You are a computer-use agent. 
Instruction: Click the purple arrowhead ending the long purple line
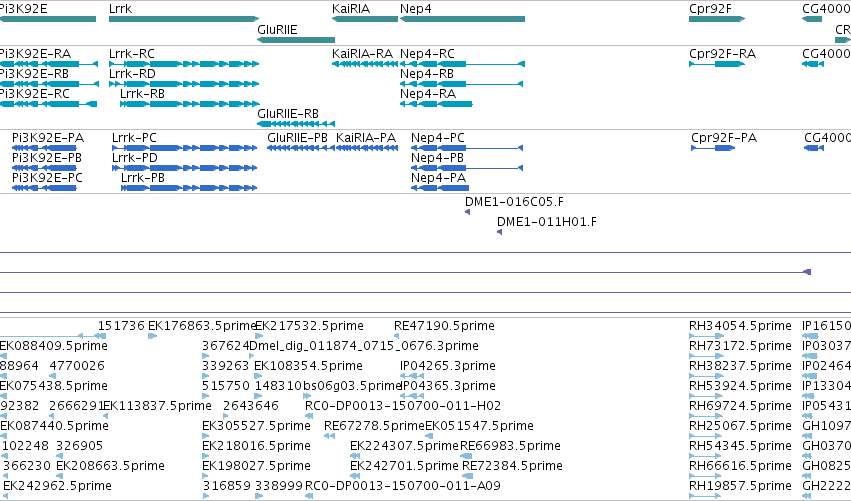tap(807, 272)
